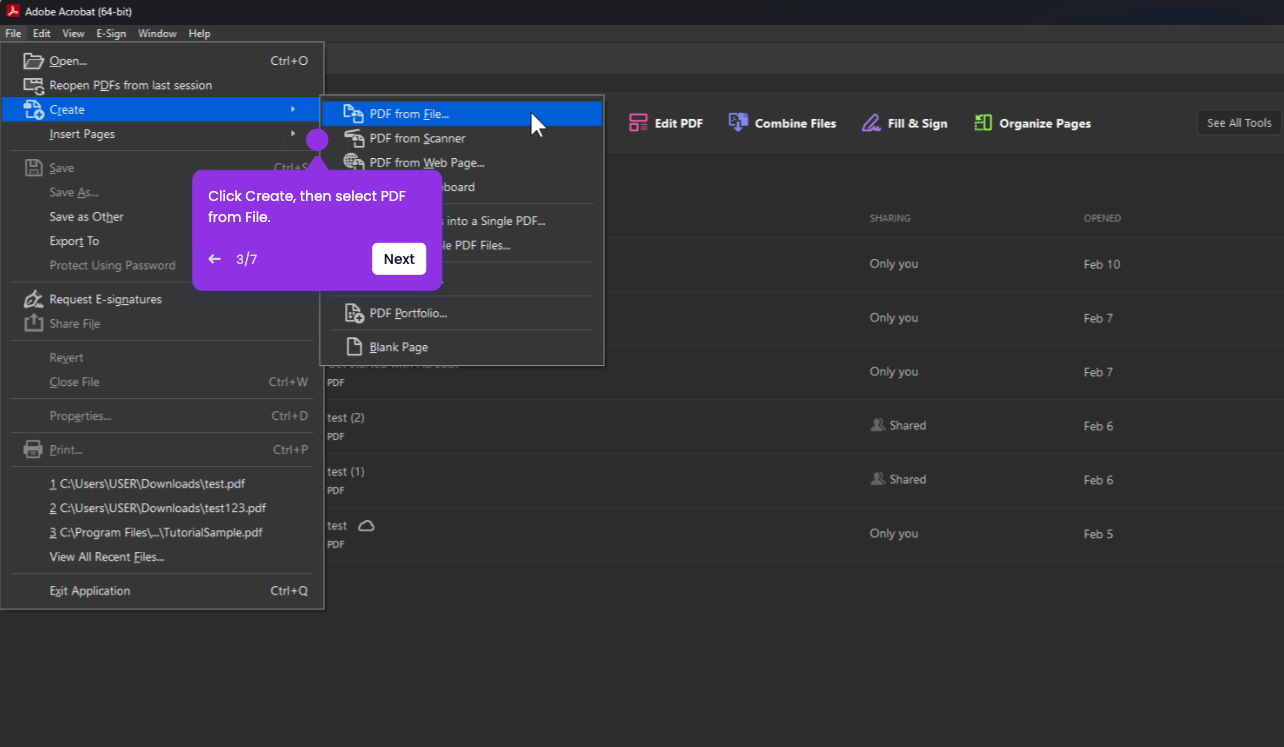Click the PDF from File icon
This screenshot has height=747, width=1284.
[x=354, y=114]
